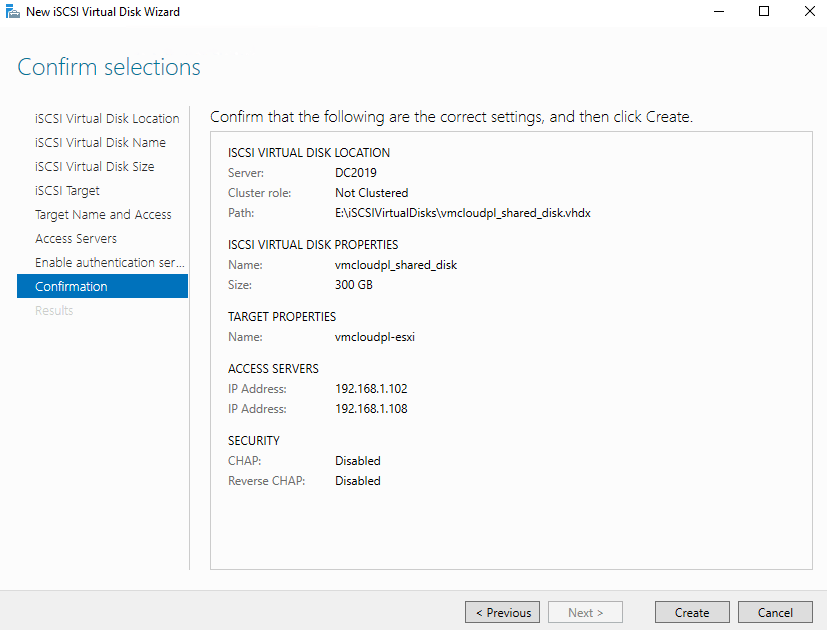Click the 192.168.1.102 IP address entry
Viewport: 827px width, 630px height.
[371, 389]
